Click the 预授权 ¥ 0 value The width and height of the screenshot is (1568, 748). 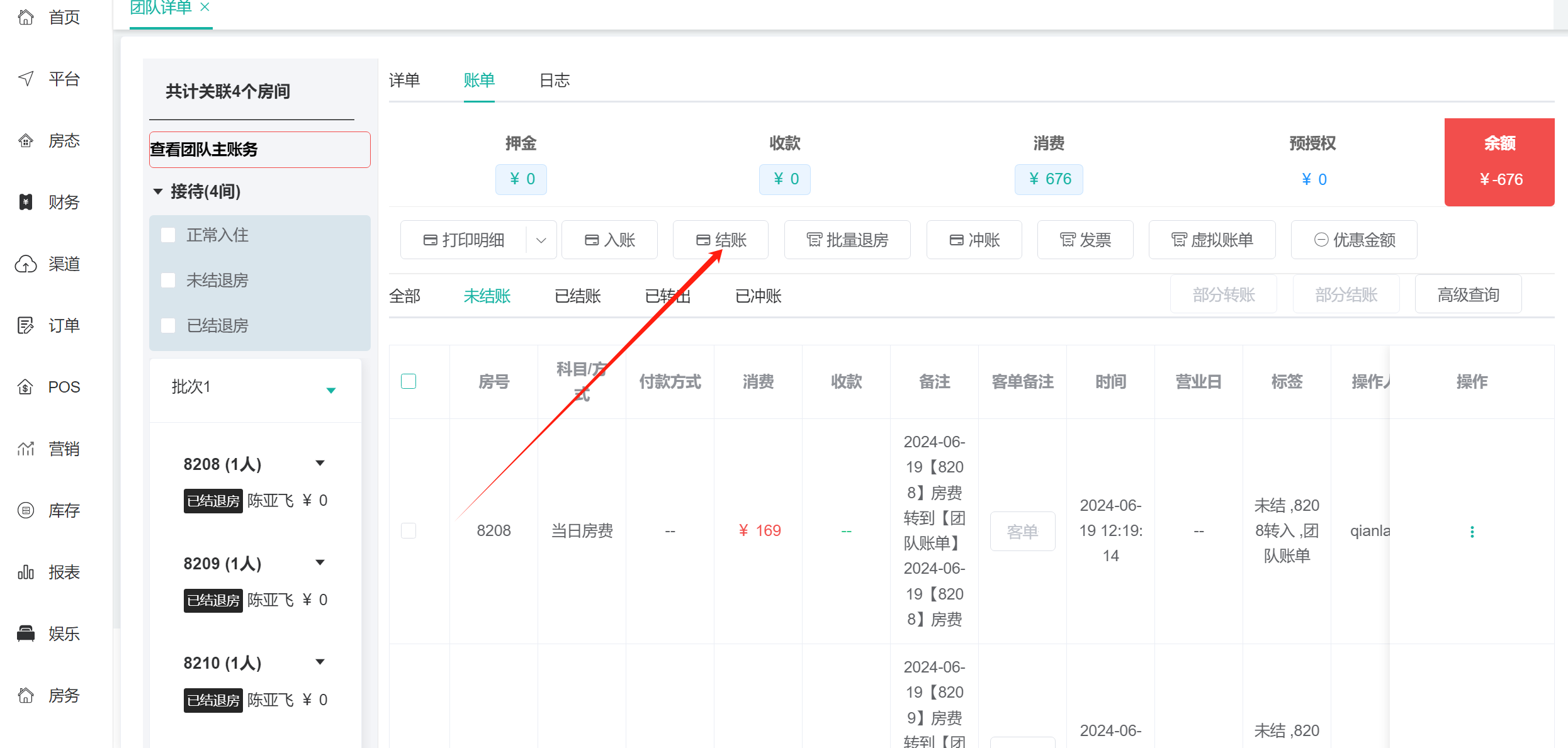pyautogui.click(x=1314, y=179)
